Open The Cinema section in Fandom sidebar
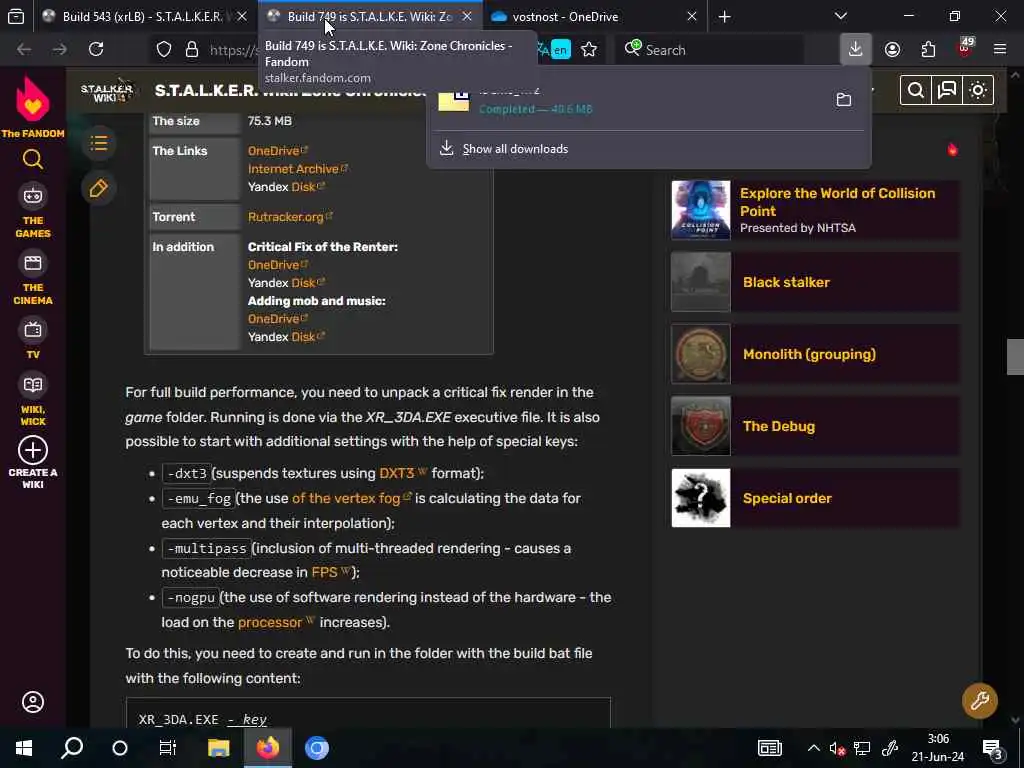 (x=33, y=279)
